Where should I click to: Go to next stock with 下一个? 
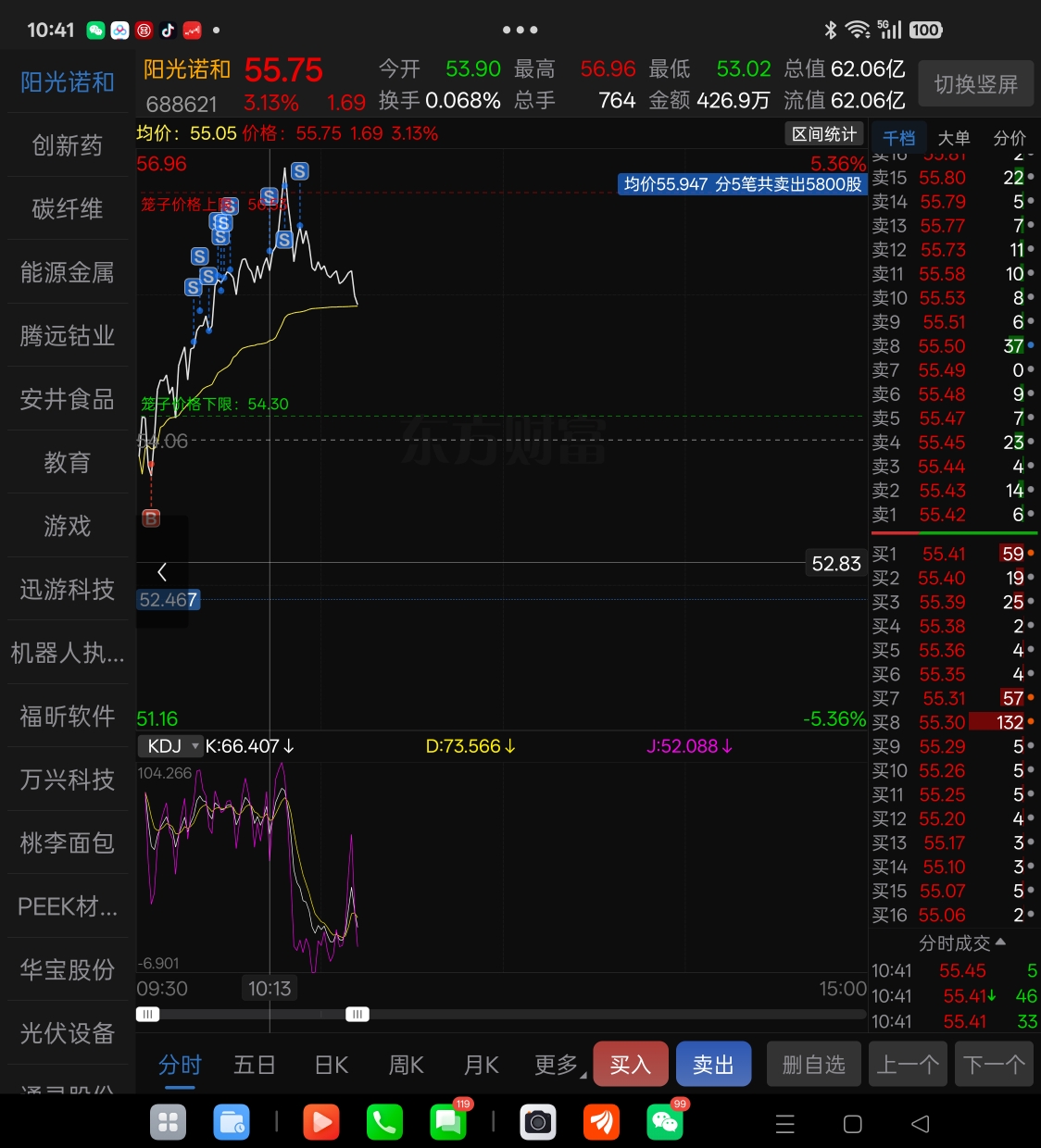pos(994,1065)
